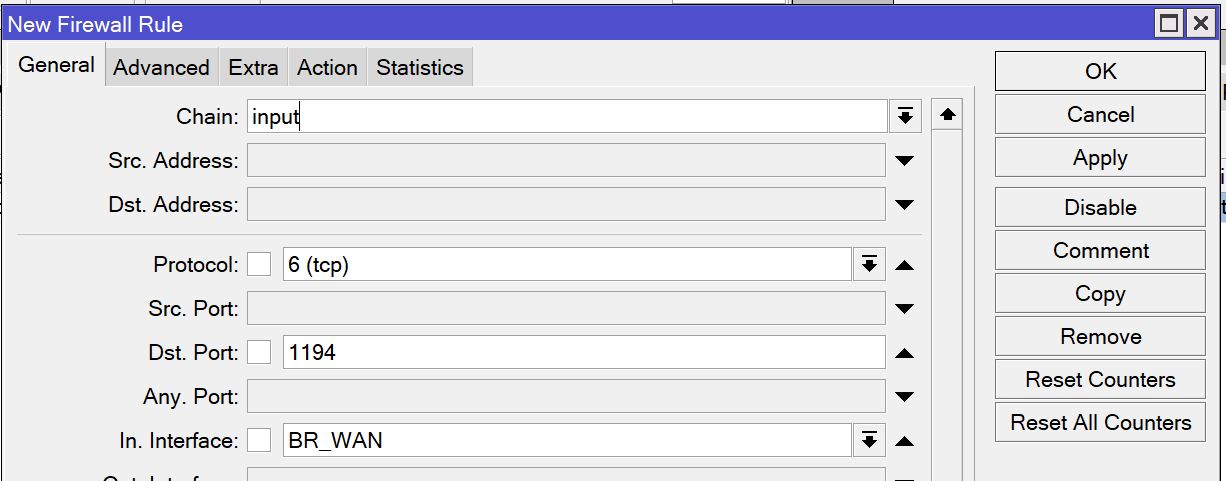Click the scroll up arrow button
1226x481 pixels.
coord(947,116)
